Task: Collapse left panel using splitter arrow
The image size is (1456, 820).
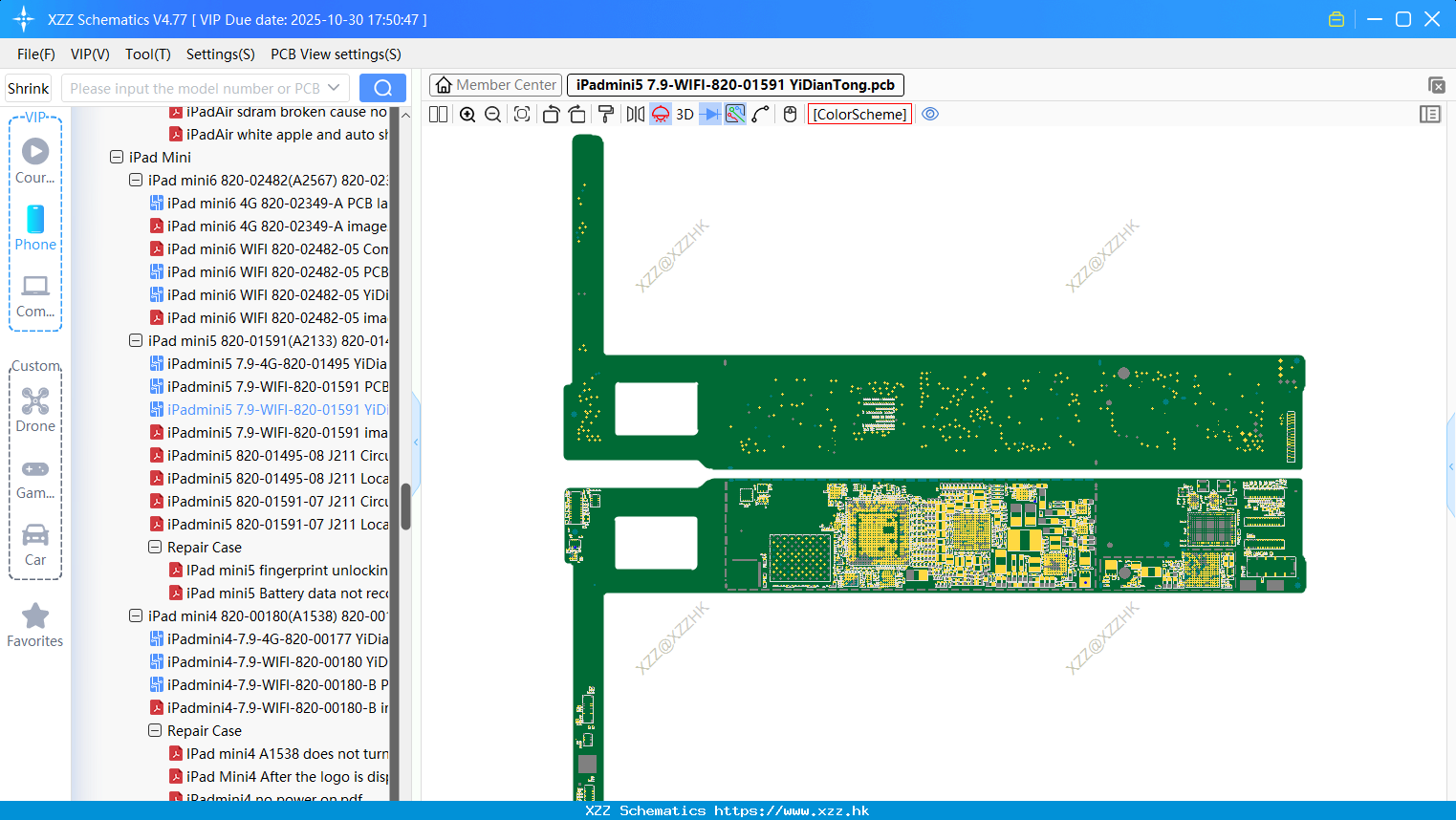Action: [416, 442]
